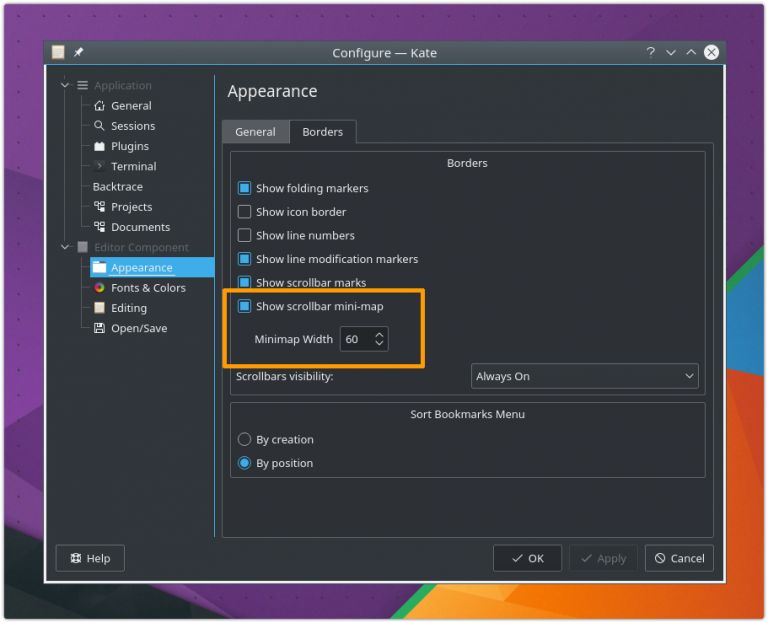The width and height of the screenshot is (768, 623).
Task: Switch to the General tab
Action: (255, 132)
